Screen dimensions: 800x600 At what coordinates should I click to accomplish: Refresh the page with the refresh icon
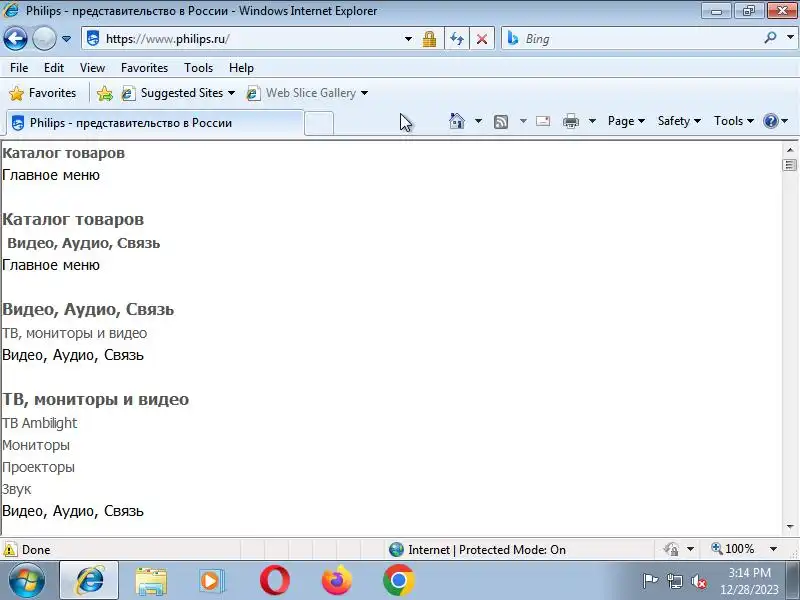click(457, 39)
